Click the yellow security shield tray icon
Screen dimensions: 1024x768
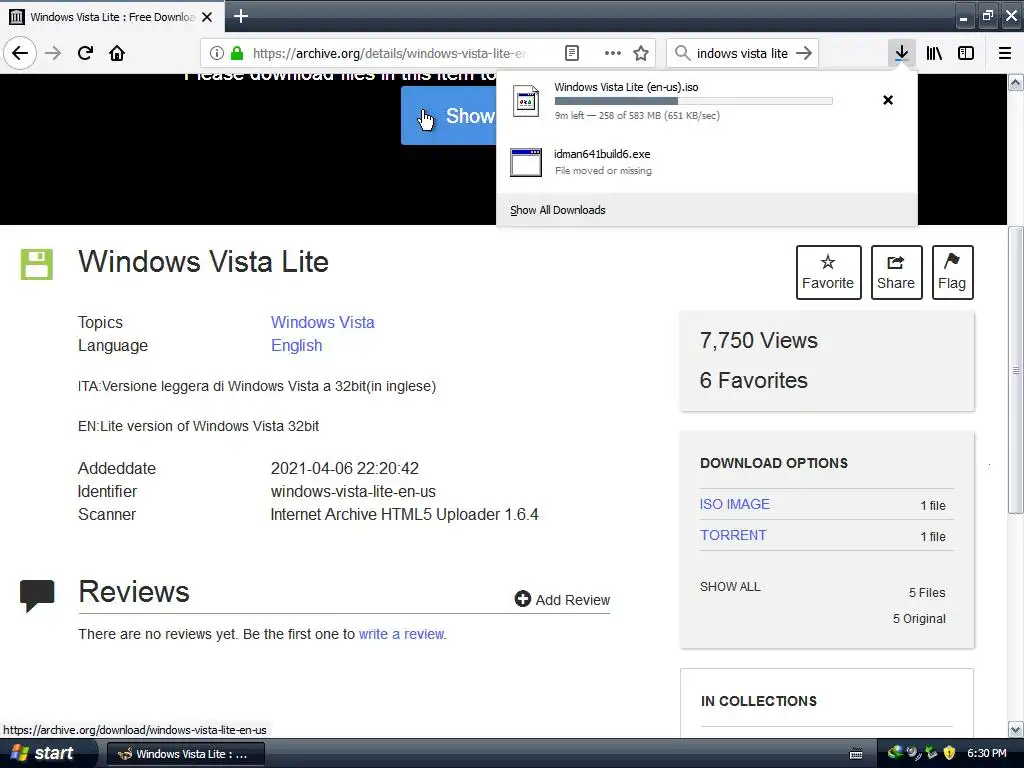click(949, 753)
